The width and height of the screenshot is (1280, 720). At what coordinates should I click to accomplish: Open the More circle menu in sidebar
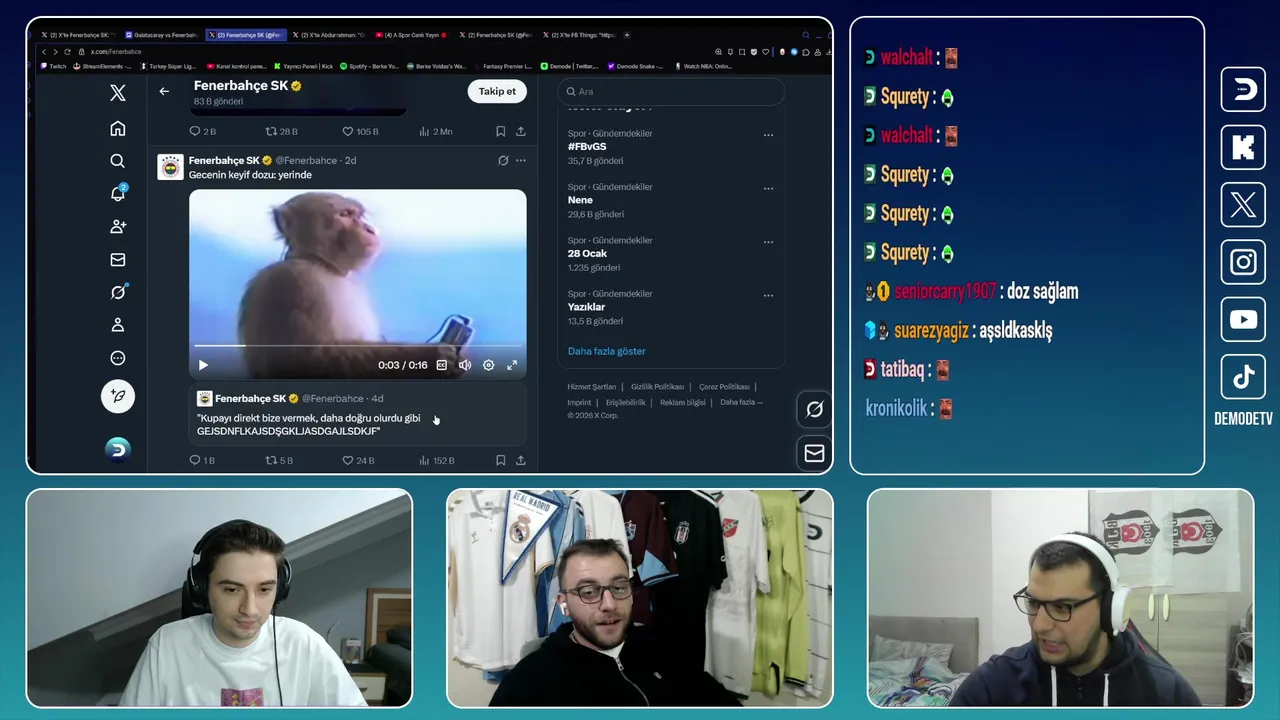click(118, 358)
